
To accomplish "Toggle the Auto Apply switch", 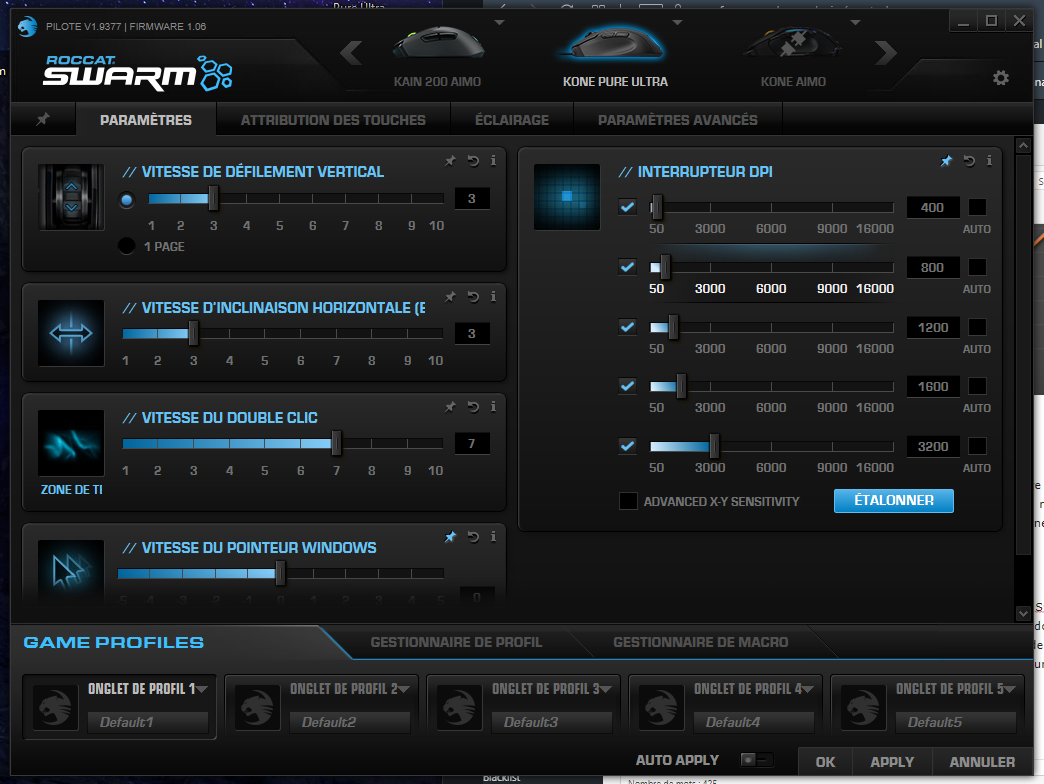I will tap(755, 760).
